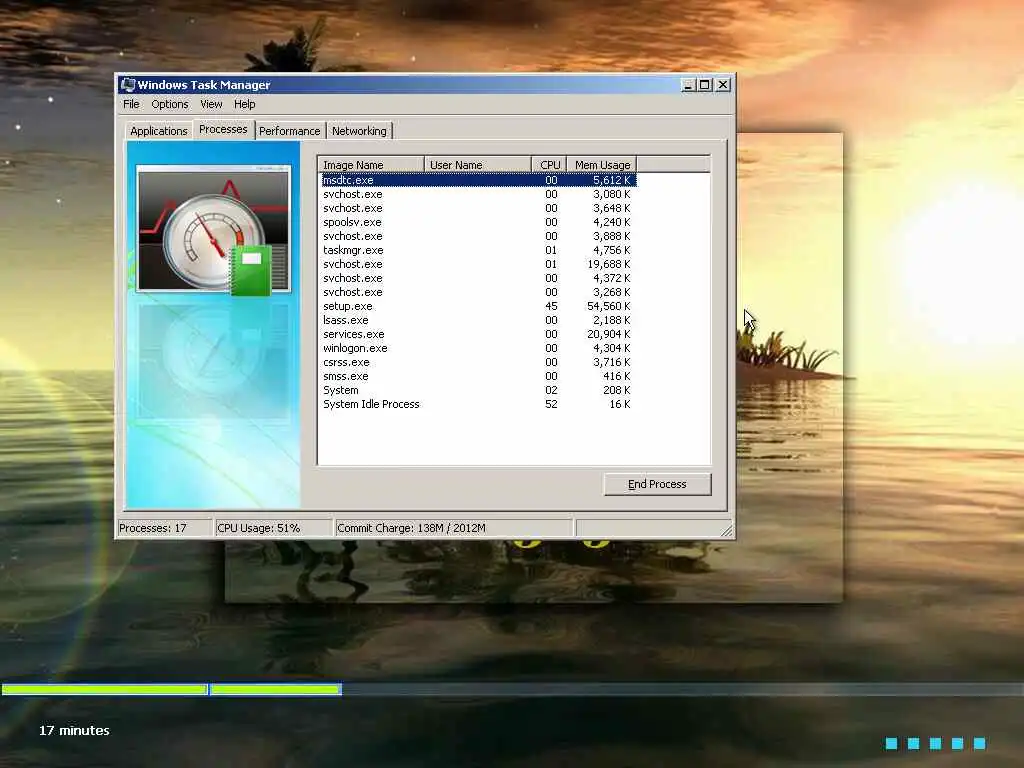This screenshot has width=1024, height=768.
Task: Open the View menu
Action: (211, 104)
